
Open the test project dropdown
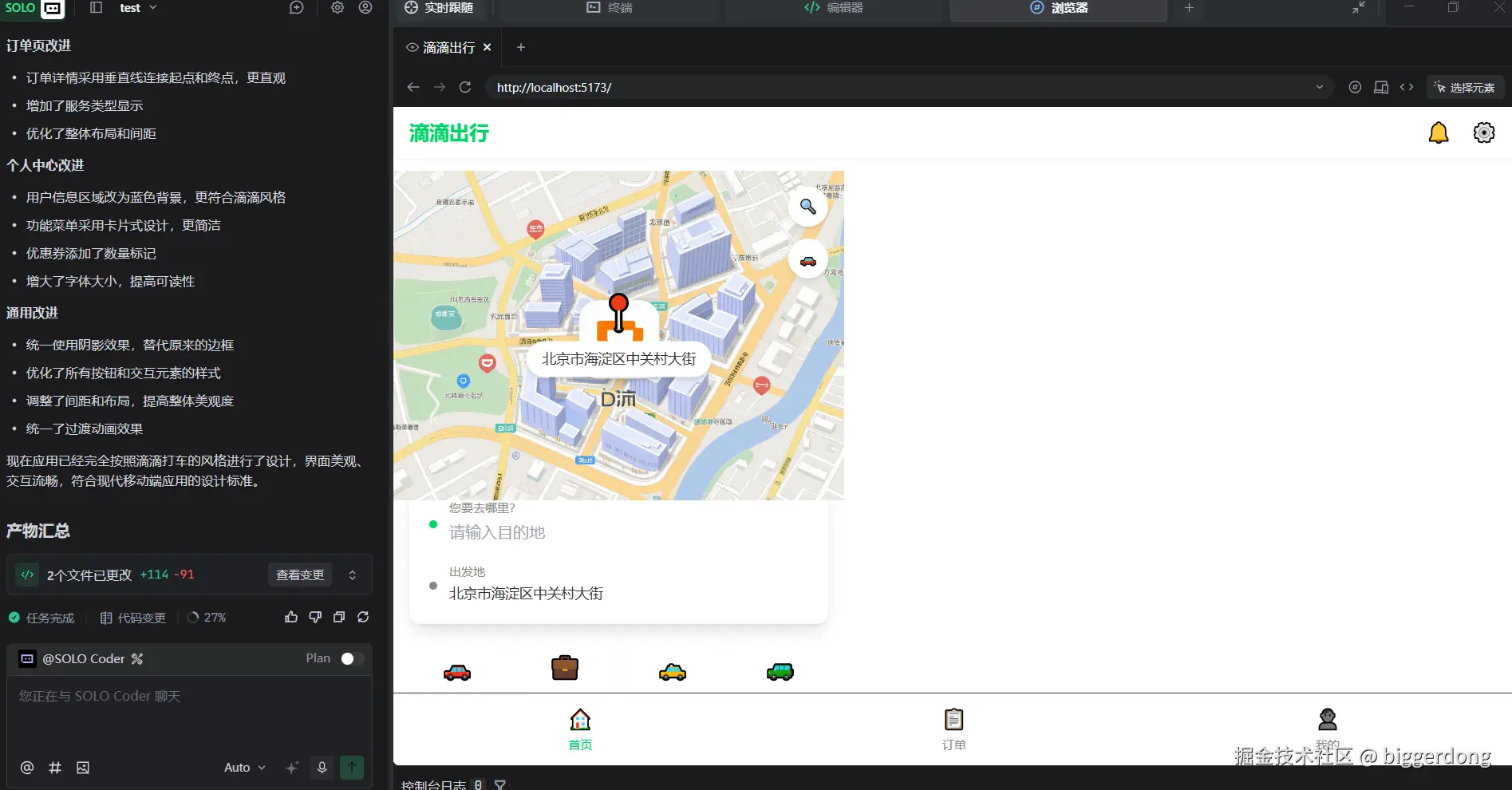pos(138,8)
